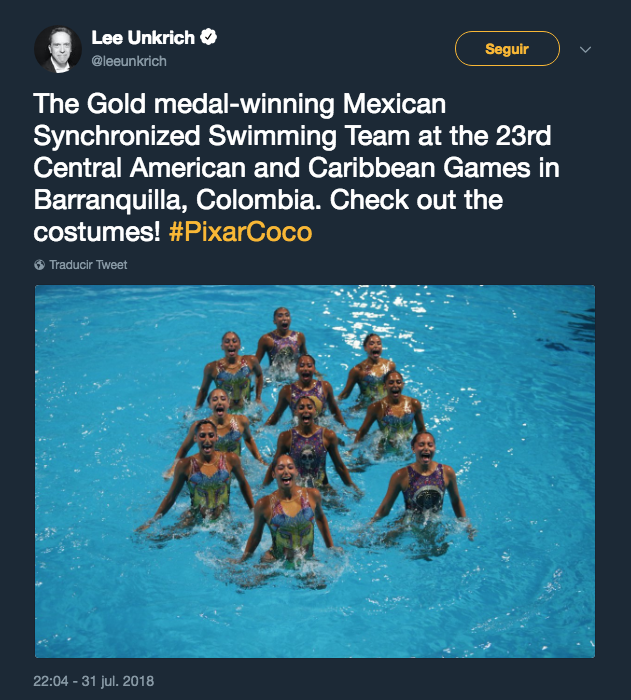The image size is (631, 700).
Task: Click the tweet text beginning "The Gold medal-winning"
Action: (x=296, y=167)
